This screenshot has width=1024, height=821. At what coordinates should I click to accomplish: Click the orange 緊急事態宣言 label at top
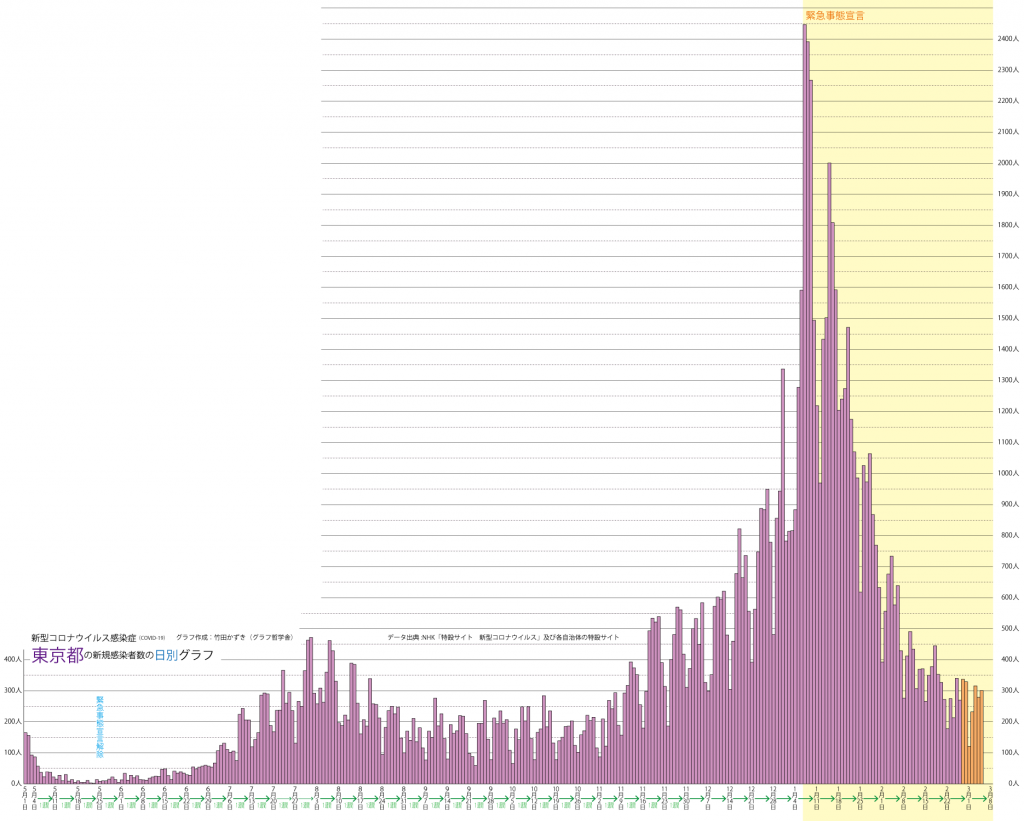pyautogui.click(x=835, y=16)
